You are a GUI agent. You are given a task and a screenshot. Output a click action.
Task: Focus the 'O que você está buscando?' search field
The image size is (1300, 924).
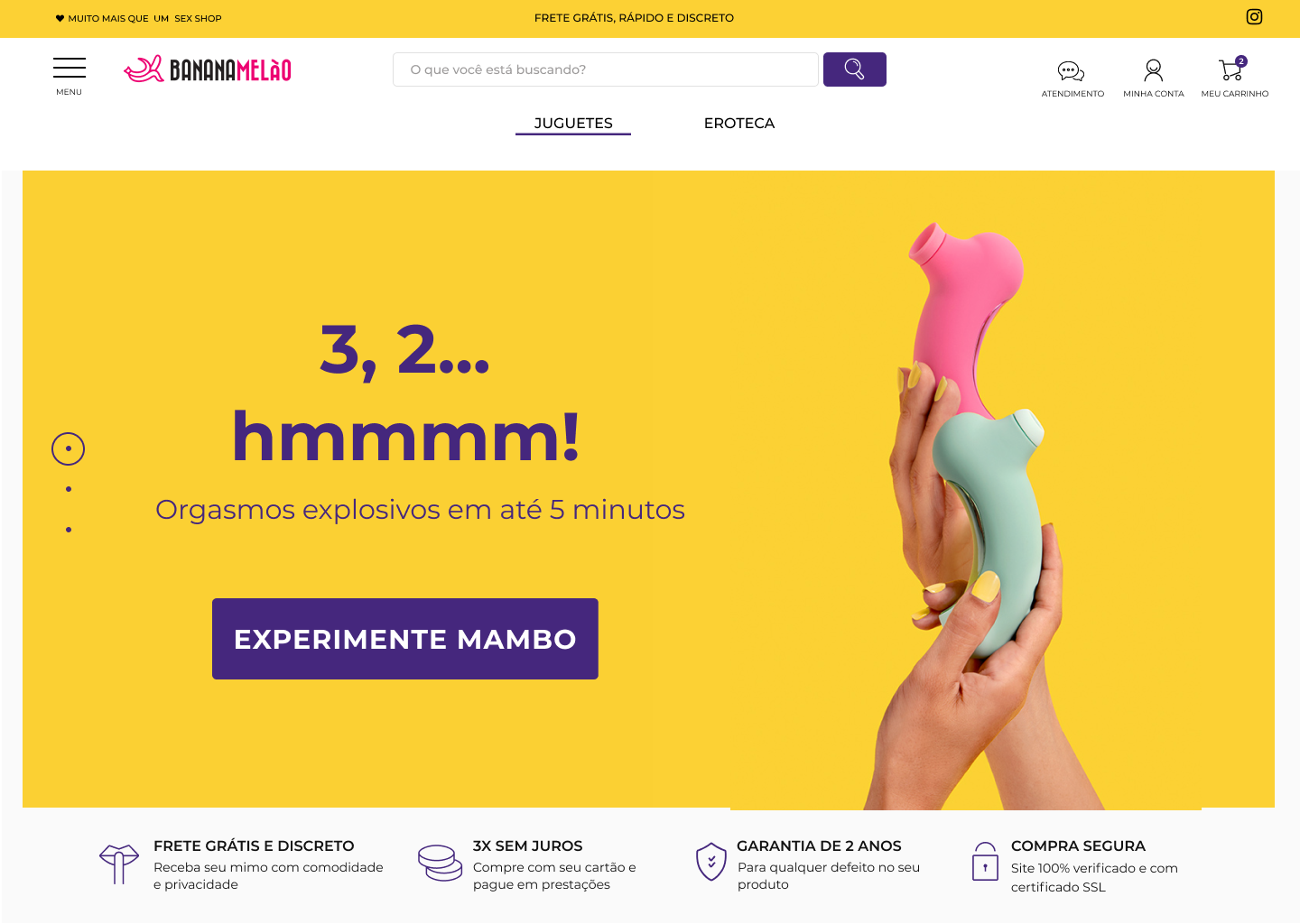pyautogui.click(x=606, y=69)
